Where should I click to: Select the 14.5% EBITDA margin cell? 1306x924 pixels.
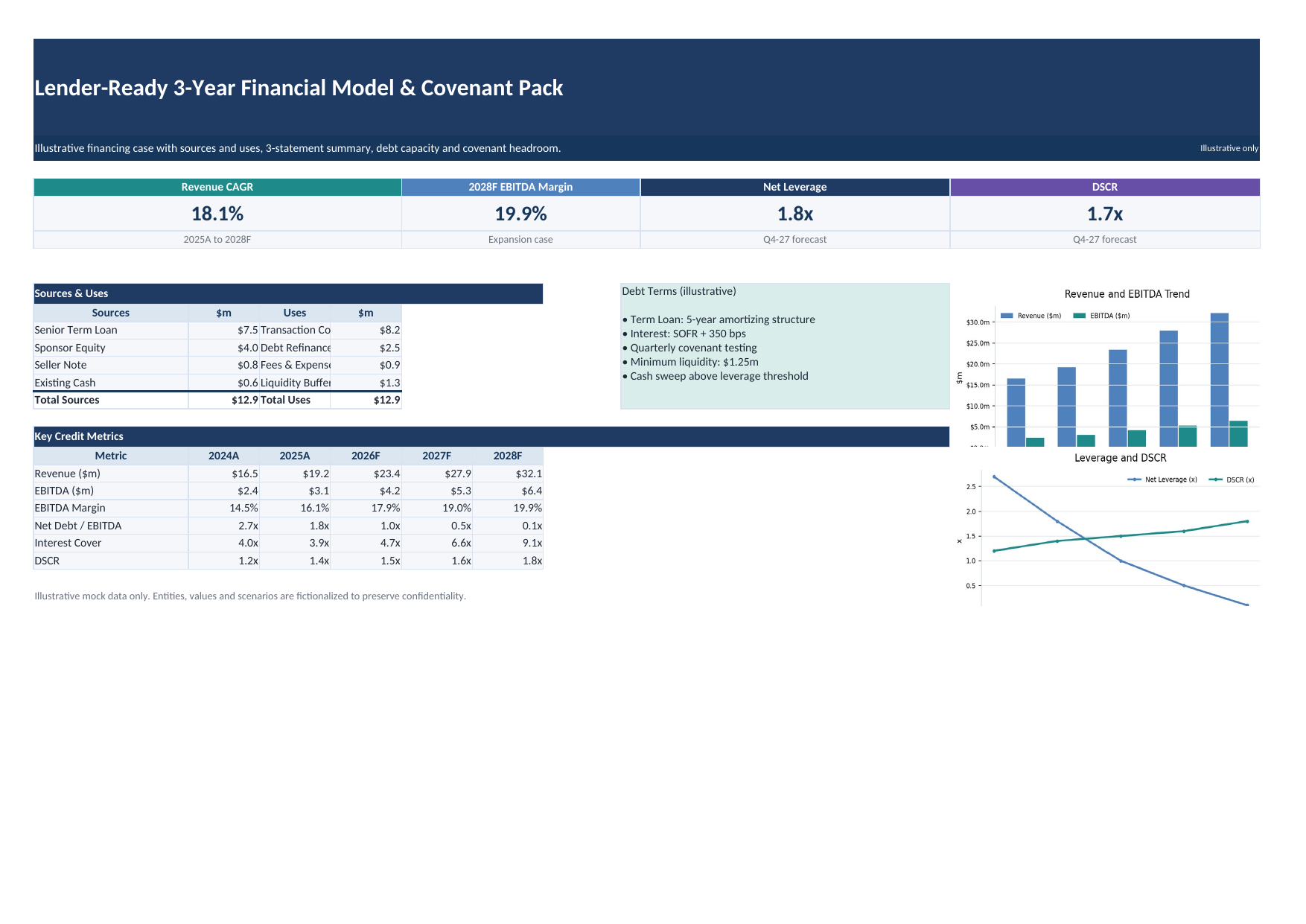coord(224,508)
